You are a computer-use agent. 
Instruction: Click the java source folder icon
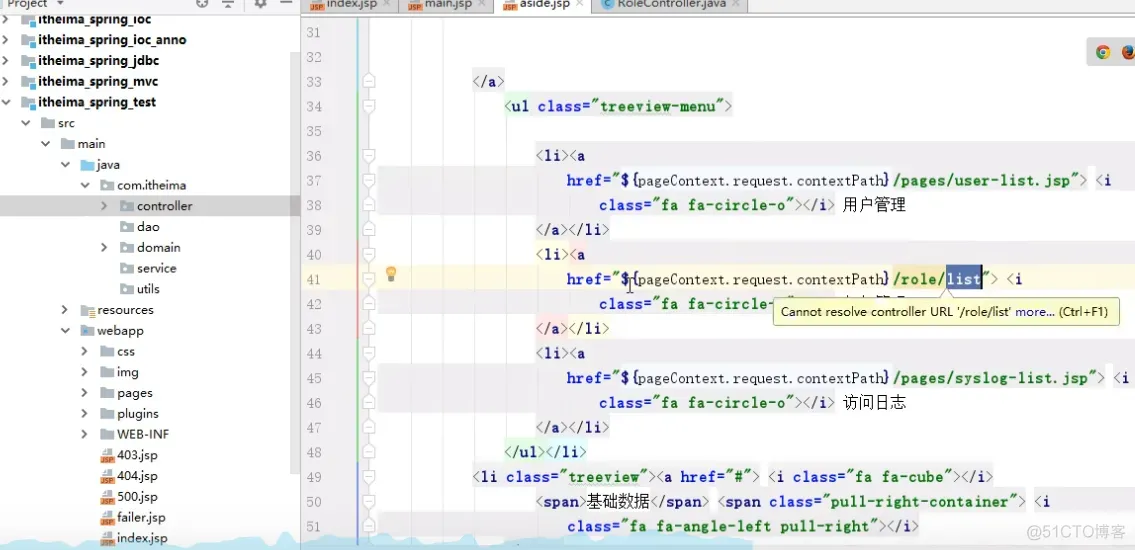coord(88,165)
